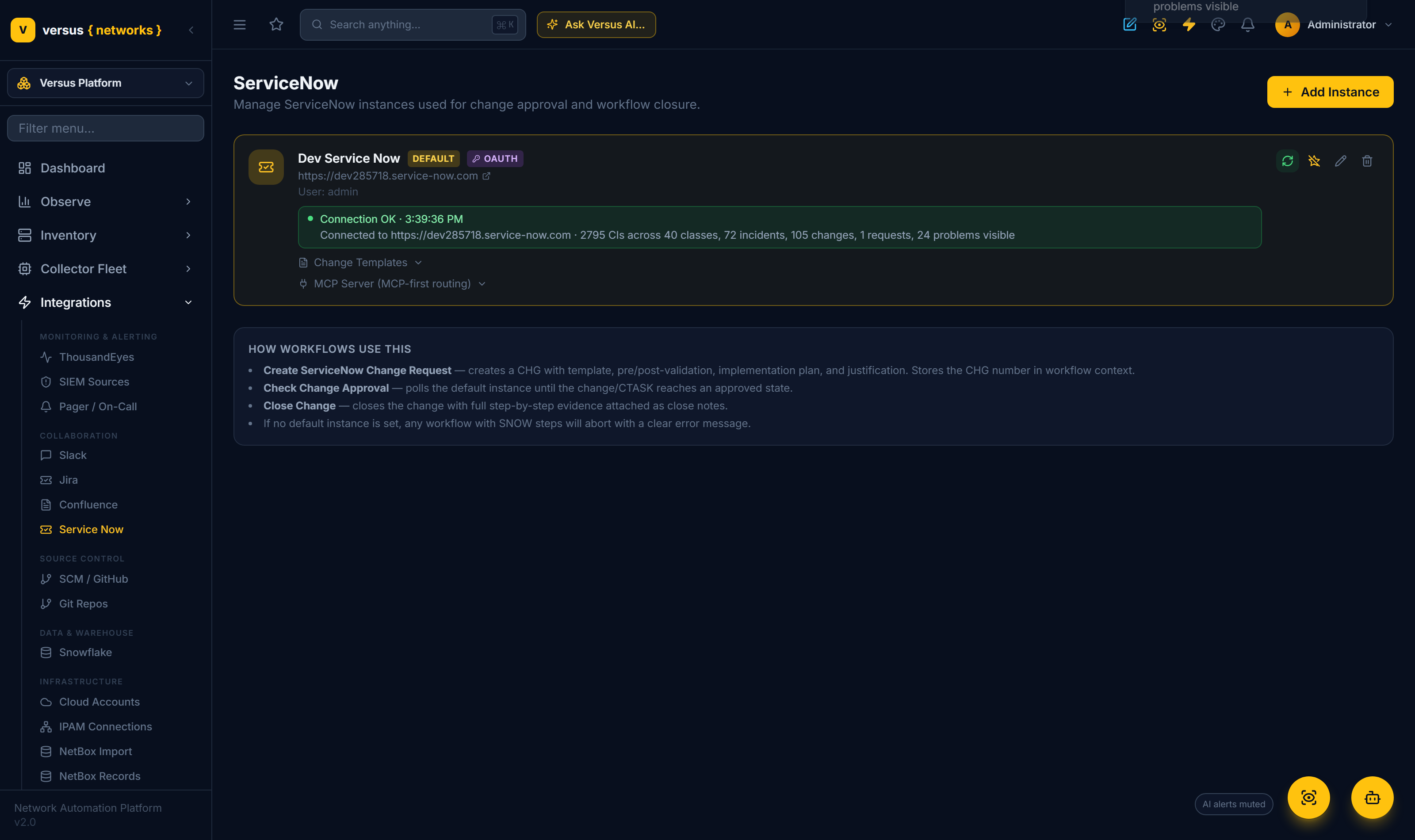
Task: Open the theme palette icon
Action: (x=1218, y=24)
